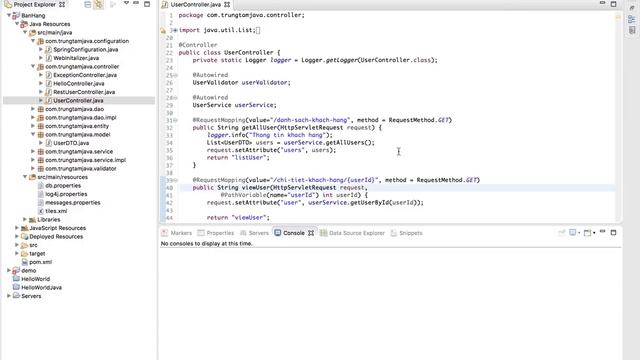The height and width of the screenshot is (360, 640).
Task: Expand the Libraries node
Action: pos(25,220)
